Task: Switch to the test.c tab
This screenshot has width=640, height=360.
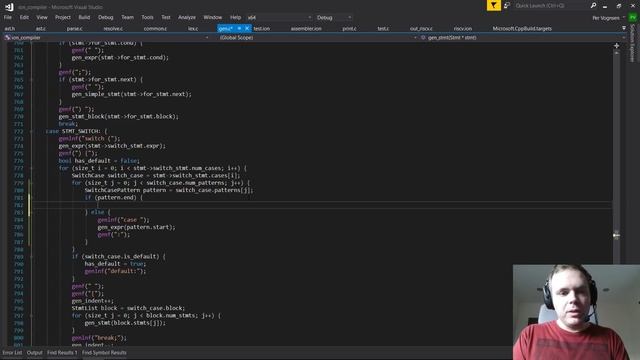Action: click(383, 29)
